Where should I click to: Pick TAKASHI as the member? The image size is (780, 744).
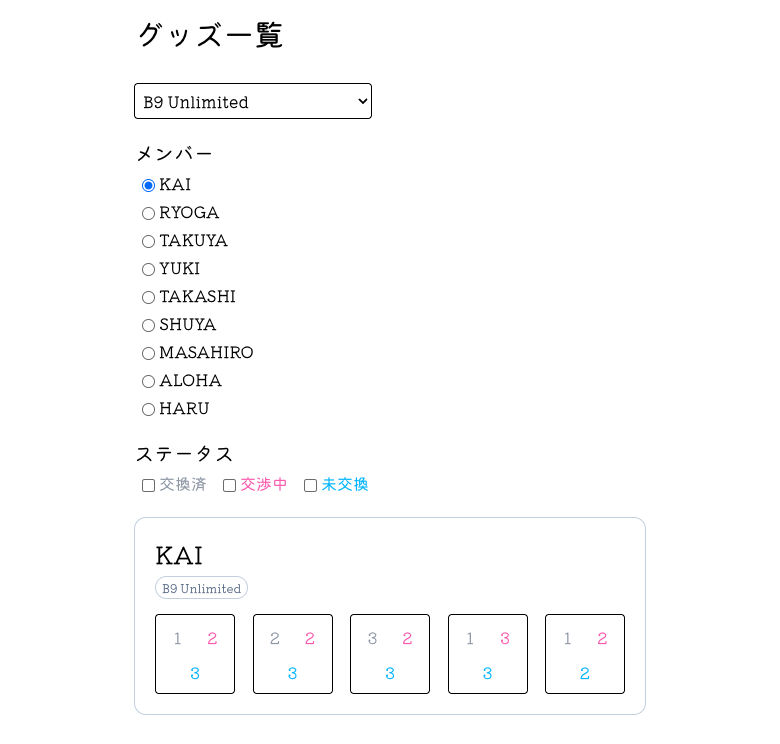[x=149, y=297]
